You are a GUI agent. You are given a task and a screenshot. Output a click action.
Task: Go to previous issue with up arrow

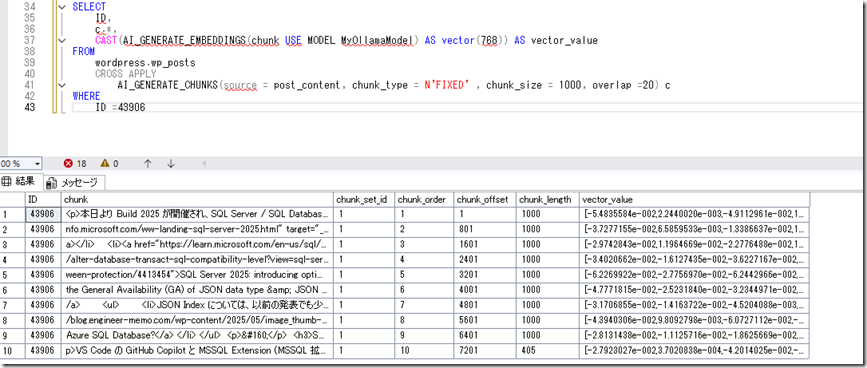click(148, 164)
